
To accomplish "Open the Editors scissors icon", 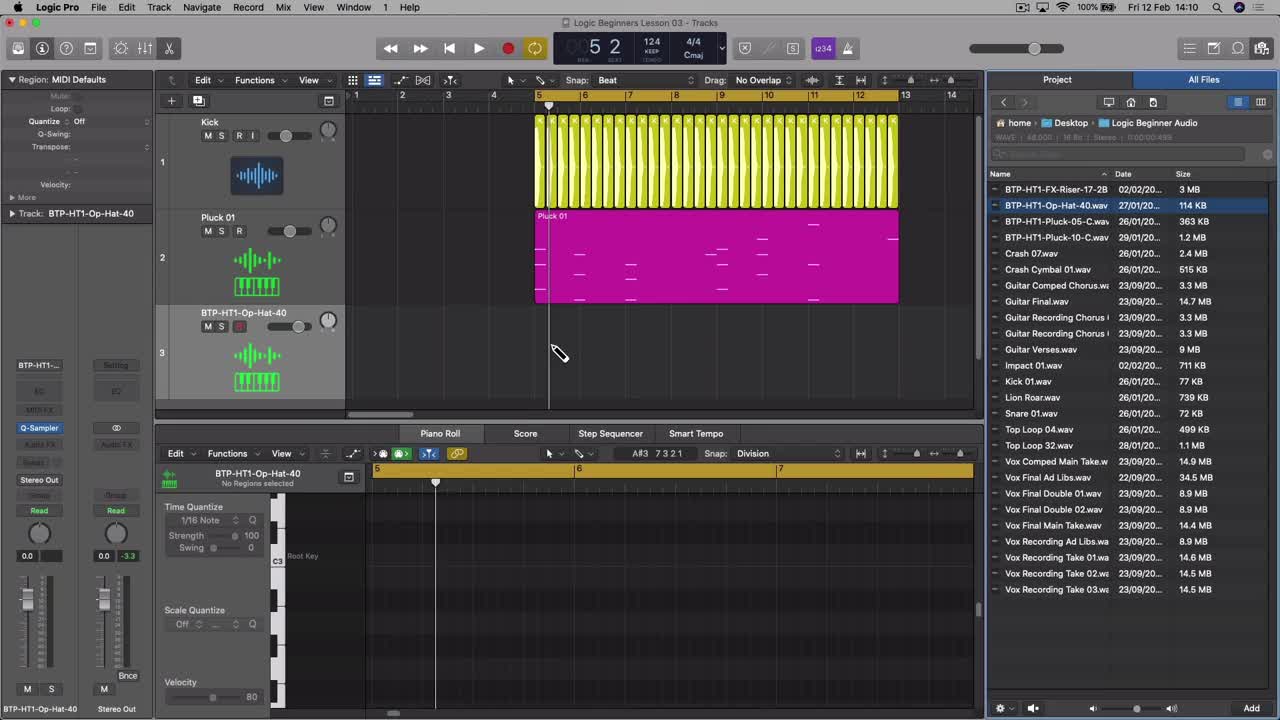I will pyautogui.click(x=169, y=48).
